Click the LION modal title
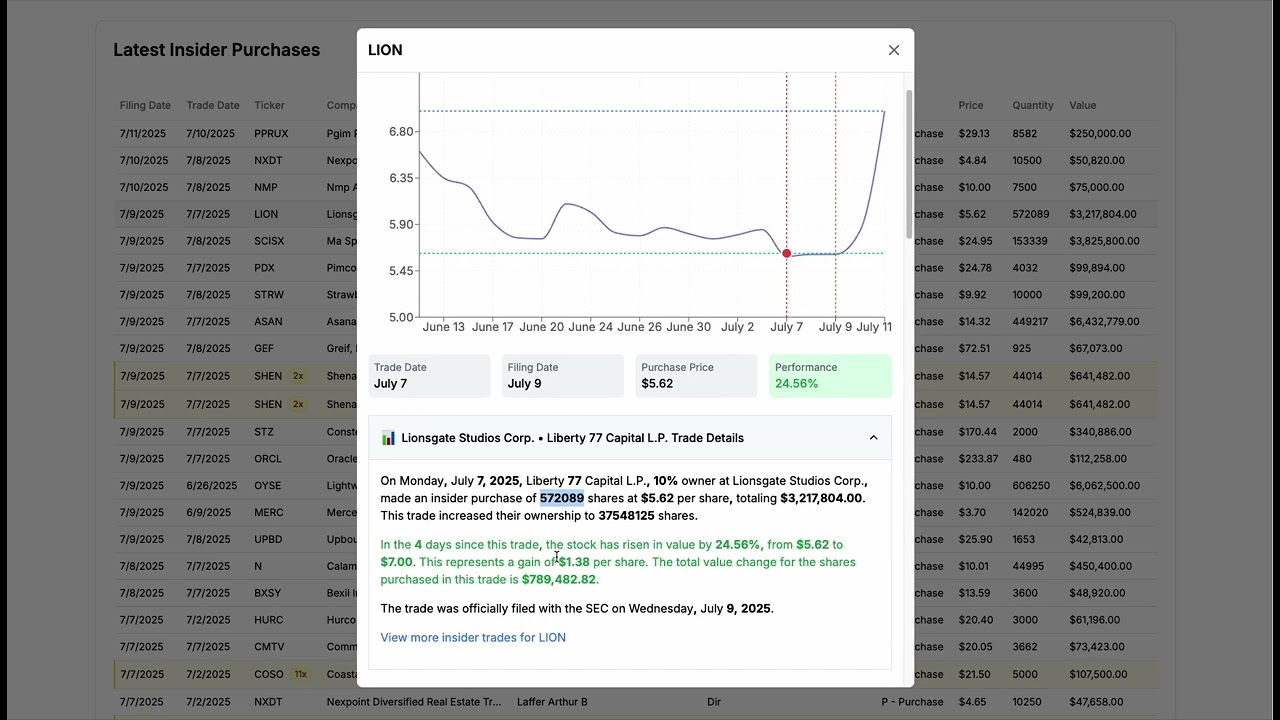The image size is (1280, 720). click(385, 50)
